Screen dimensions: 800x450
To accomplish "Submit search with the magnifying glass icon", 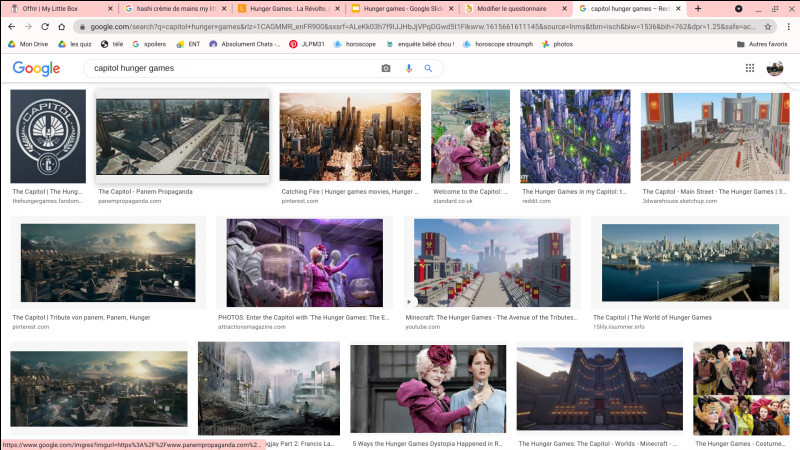I will [428, 68].
